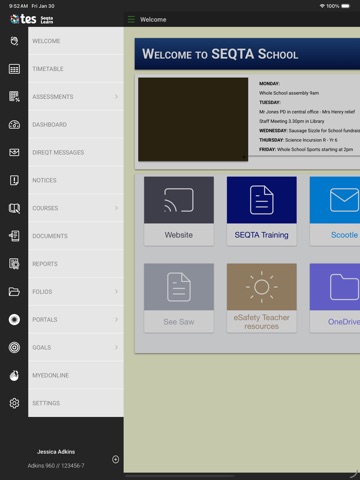Viewport: 360px width, 480px height.
Task: Expand the Folios submenu chevron
Action: coord(116,292)
